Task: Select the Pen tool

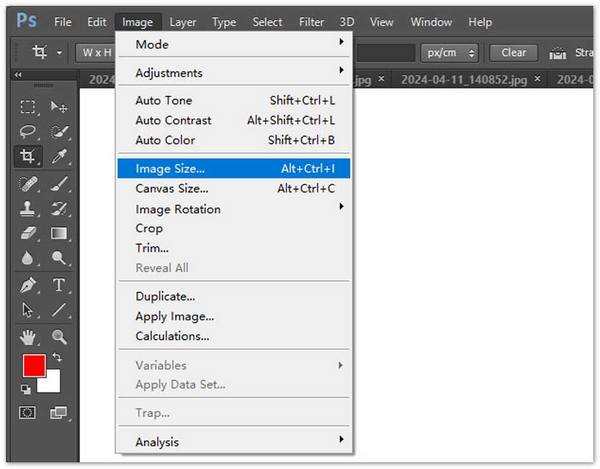Action: pos(28,285)
